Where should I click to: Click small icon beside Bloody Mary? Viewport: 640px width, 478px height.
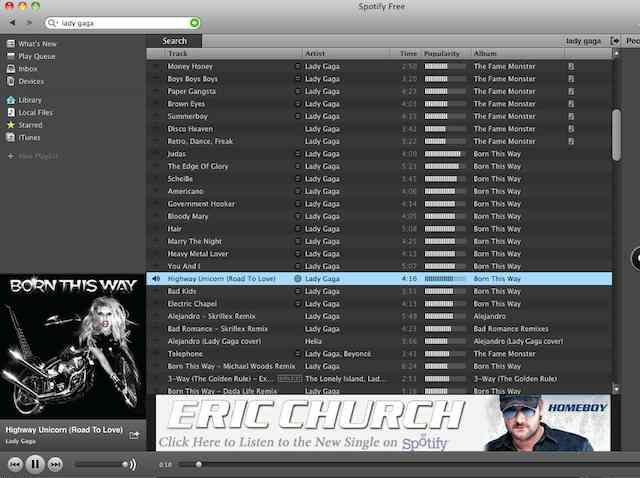coord(298,216)
